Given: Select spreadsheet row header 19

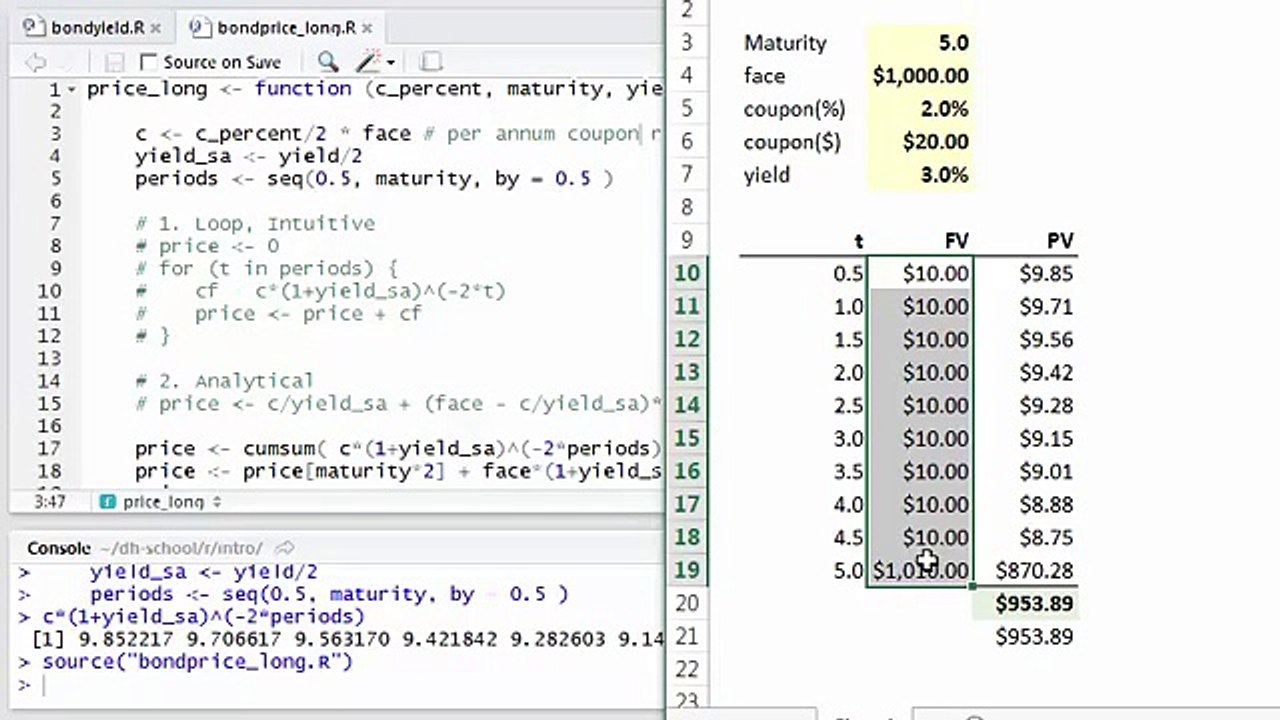Looking at the screenshot, I should 687,570.
